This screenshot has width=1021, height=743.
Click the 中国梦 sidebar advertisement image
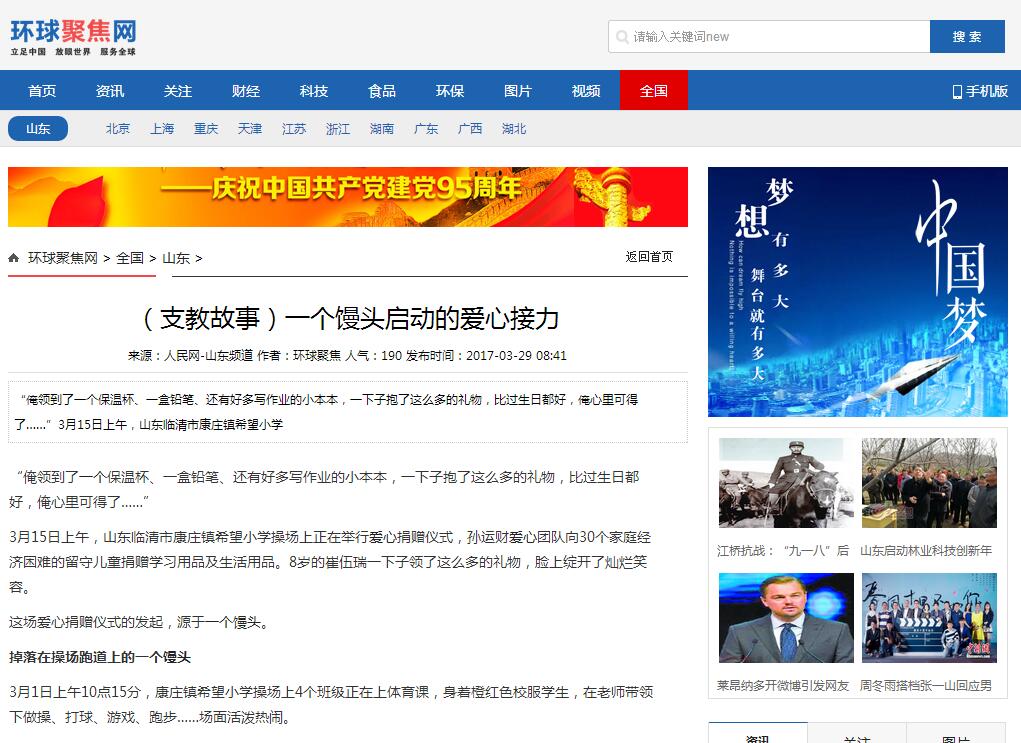click(x=857, y=291)
